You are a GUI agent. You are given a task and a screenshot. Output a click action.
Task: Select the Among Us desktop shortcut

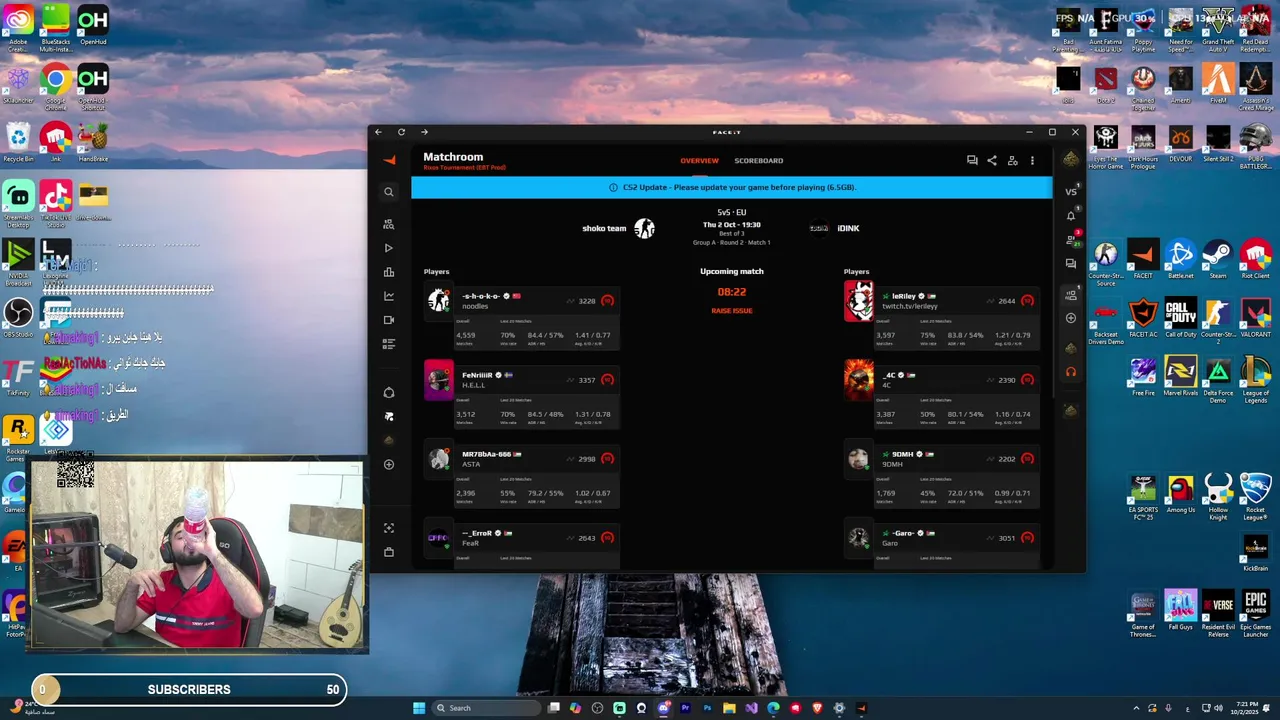coord(1180,494)
